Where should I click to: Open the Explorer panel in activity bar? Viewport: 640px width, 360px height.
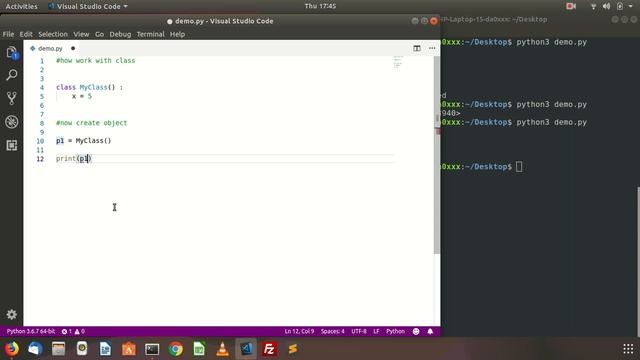11,53
